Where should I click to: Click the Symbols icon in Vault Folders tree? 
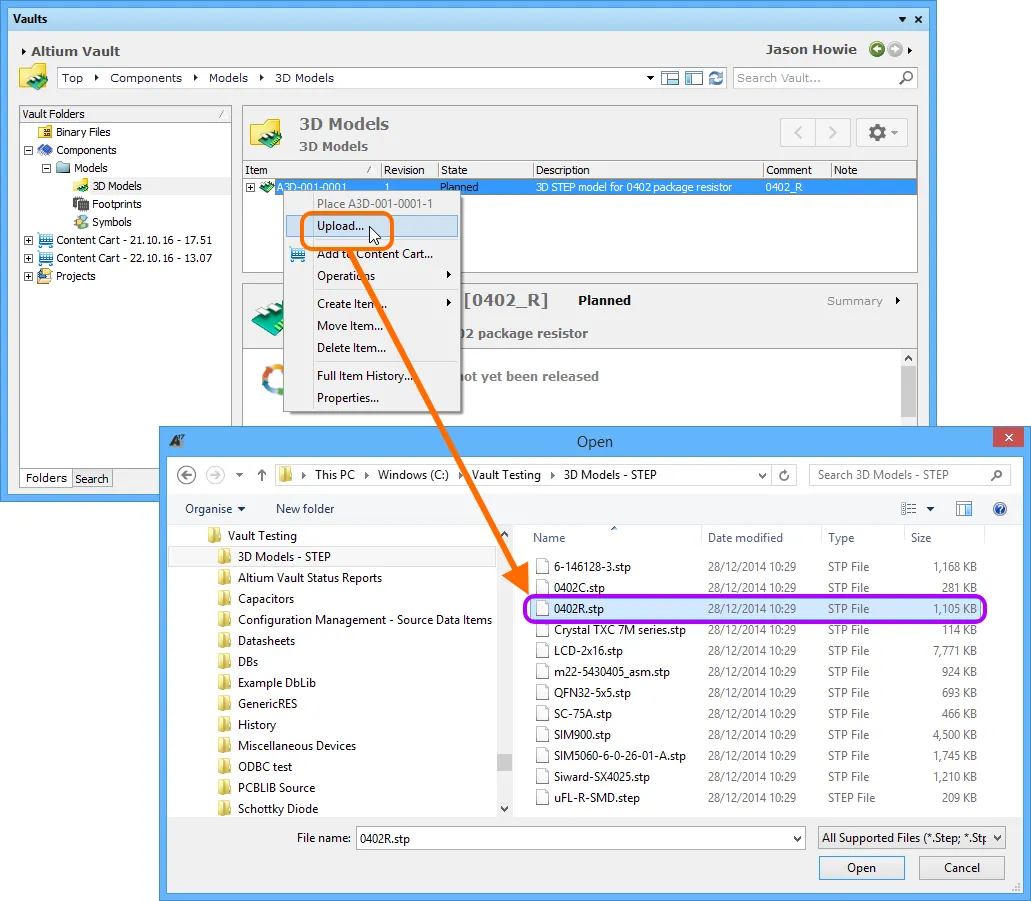pos(81,222)
